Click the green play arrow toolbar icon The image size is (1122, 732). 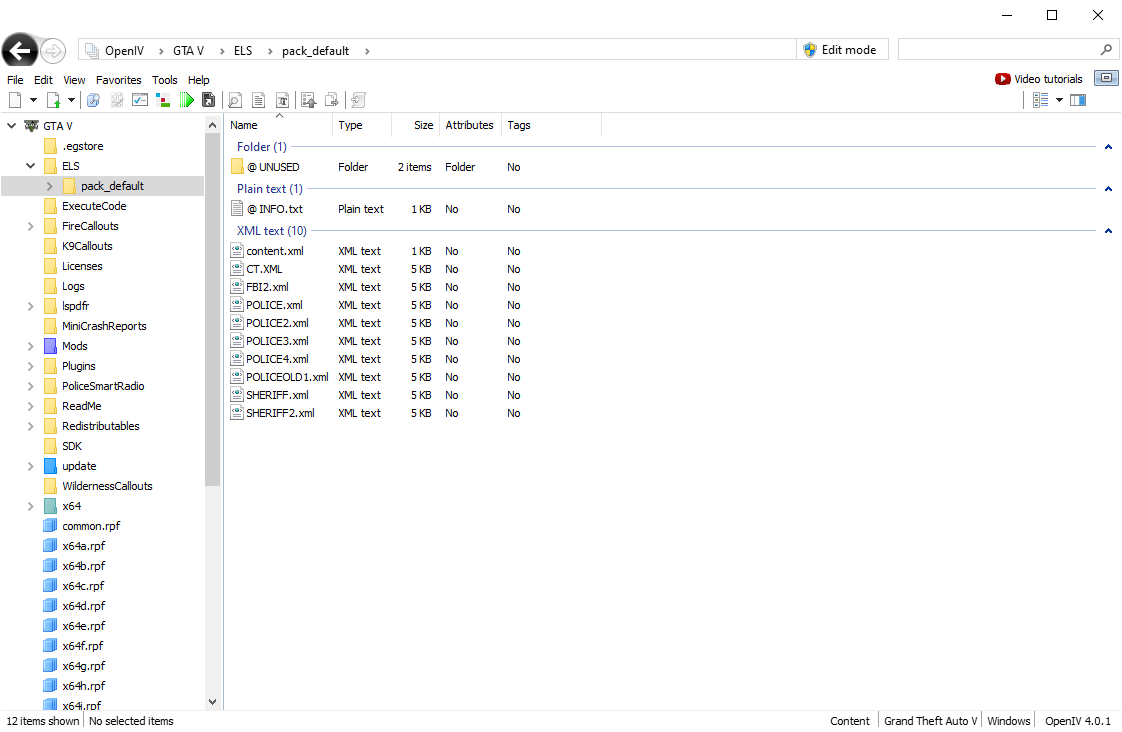187,100
